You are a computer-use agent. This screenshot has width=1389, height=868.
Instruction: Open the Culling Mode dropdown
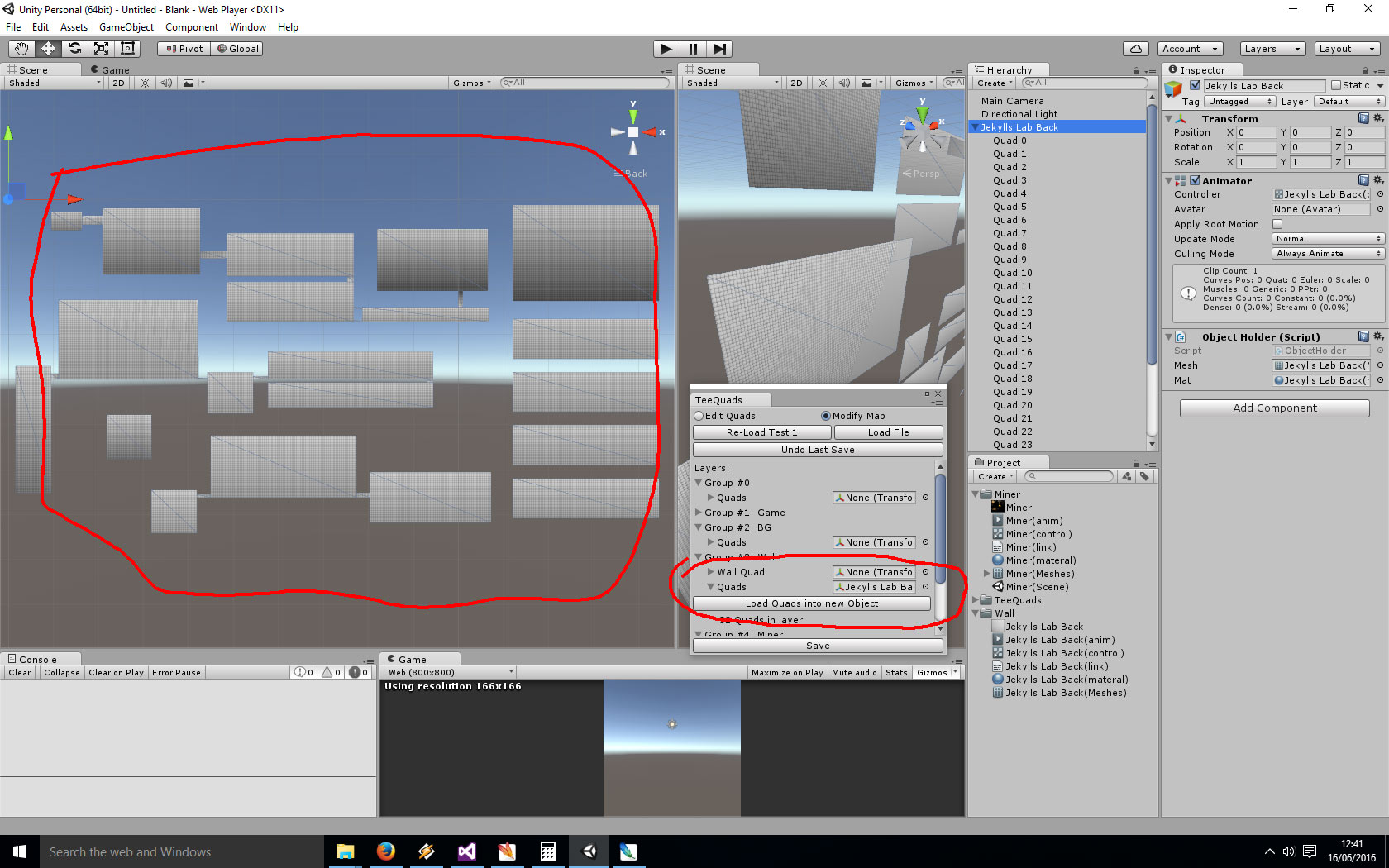tap(1327, 254)
